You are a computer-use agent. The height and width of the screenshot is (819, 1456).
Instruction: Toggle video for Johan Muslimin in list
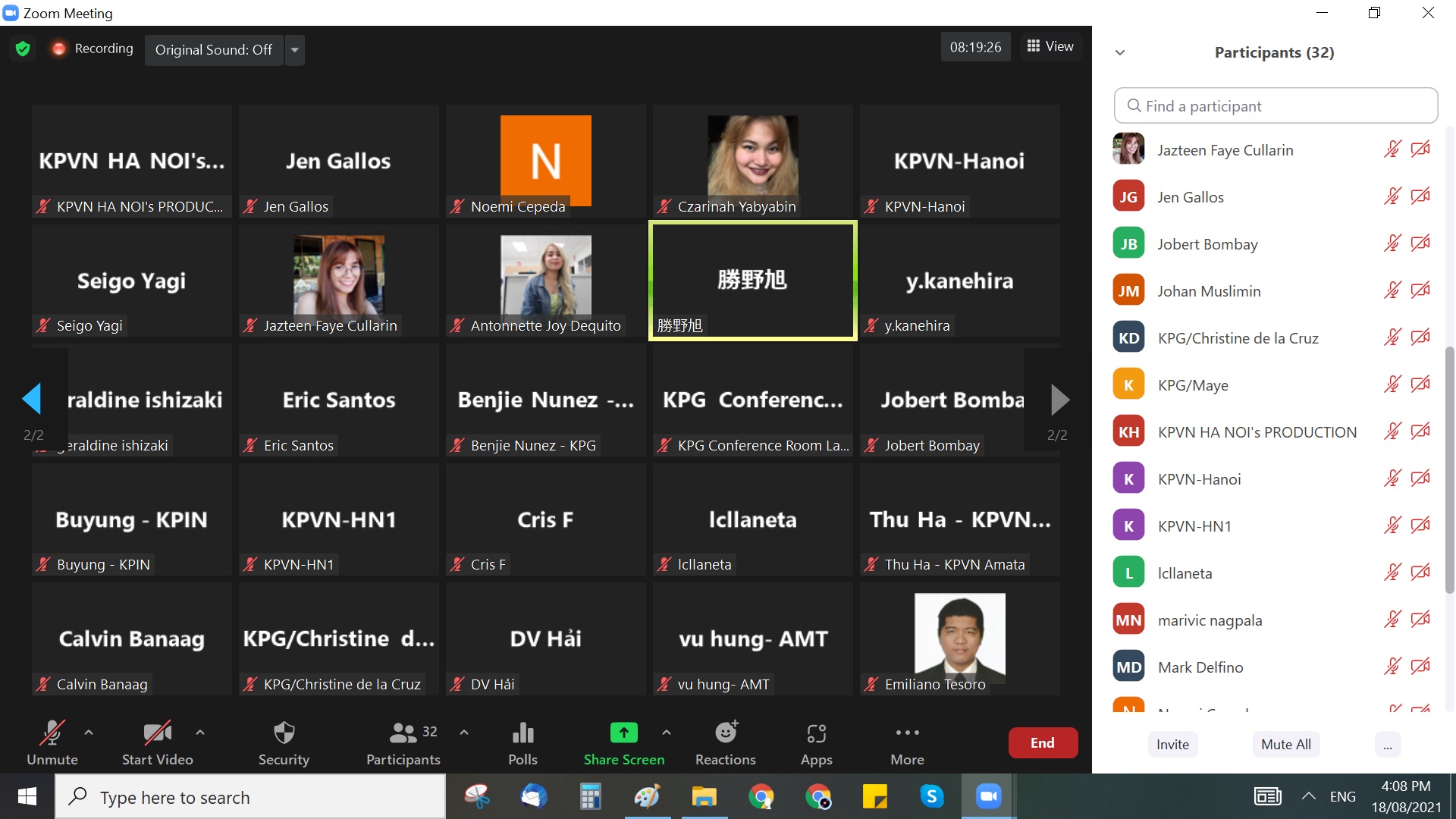(1420, 290)
